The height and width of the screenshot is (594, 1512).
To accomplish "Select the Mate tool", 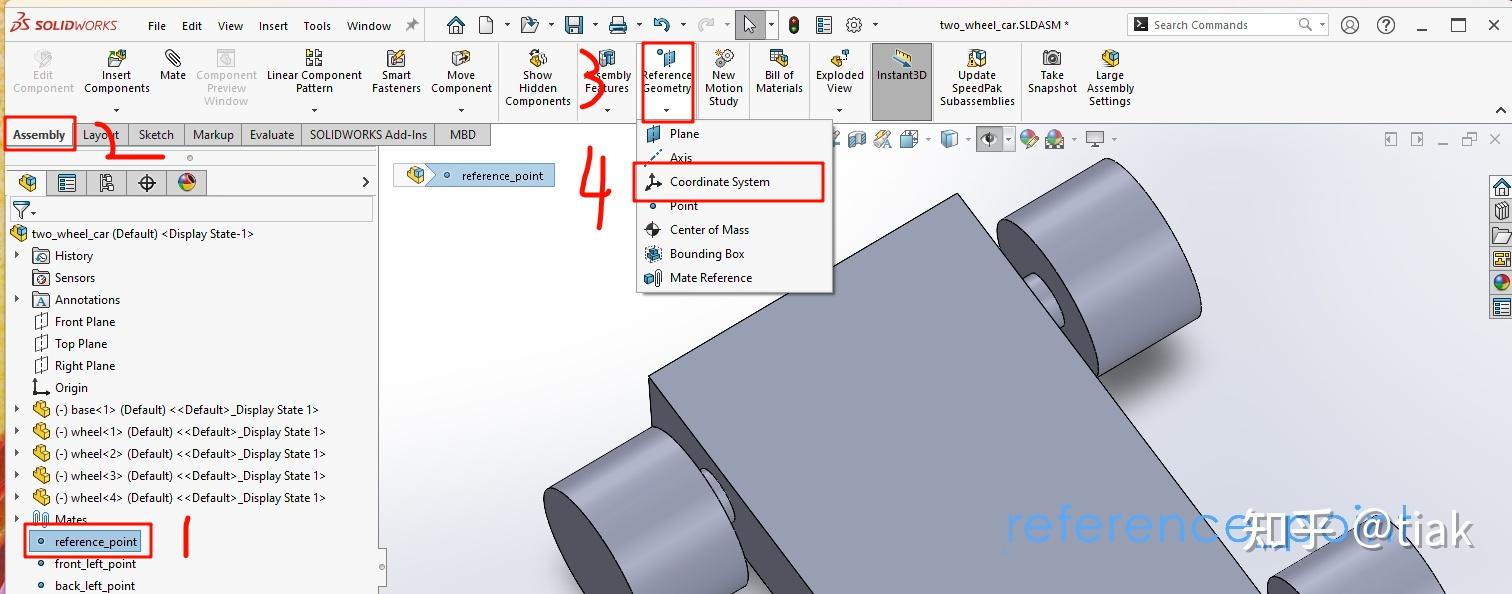I will tap(172, 72).
